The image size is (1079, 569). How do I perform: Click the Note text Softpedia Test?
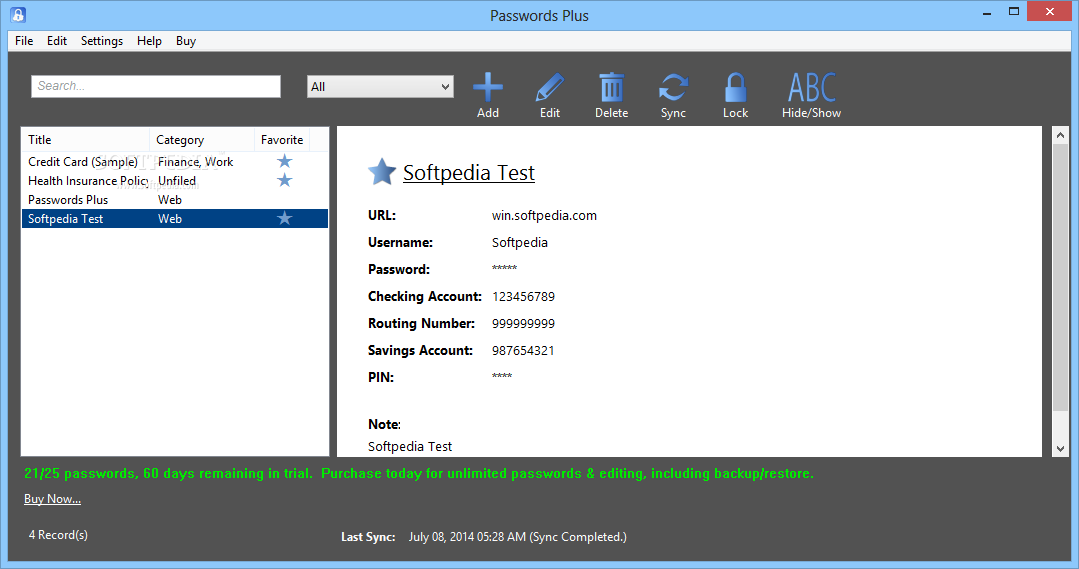[410, 447]
